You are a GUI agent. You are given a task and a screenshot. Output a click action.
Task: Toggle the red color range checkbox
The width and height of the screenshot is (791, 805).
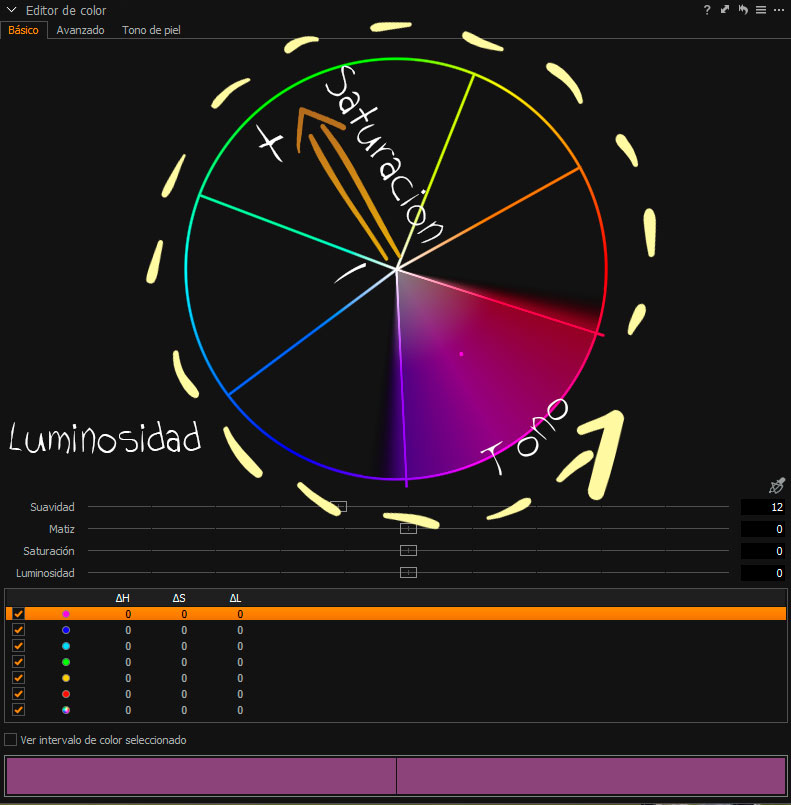(18, 694)
